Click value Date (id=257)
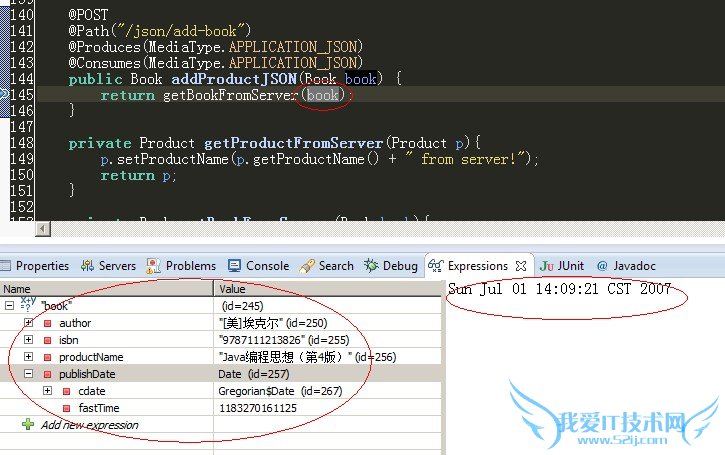Viewport: 725px width, 455px height. click(x=254, y=374)
